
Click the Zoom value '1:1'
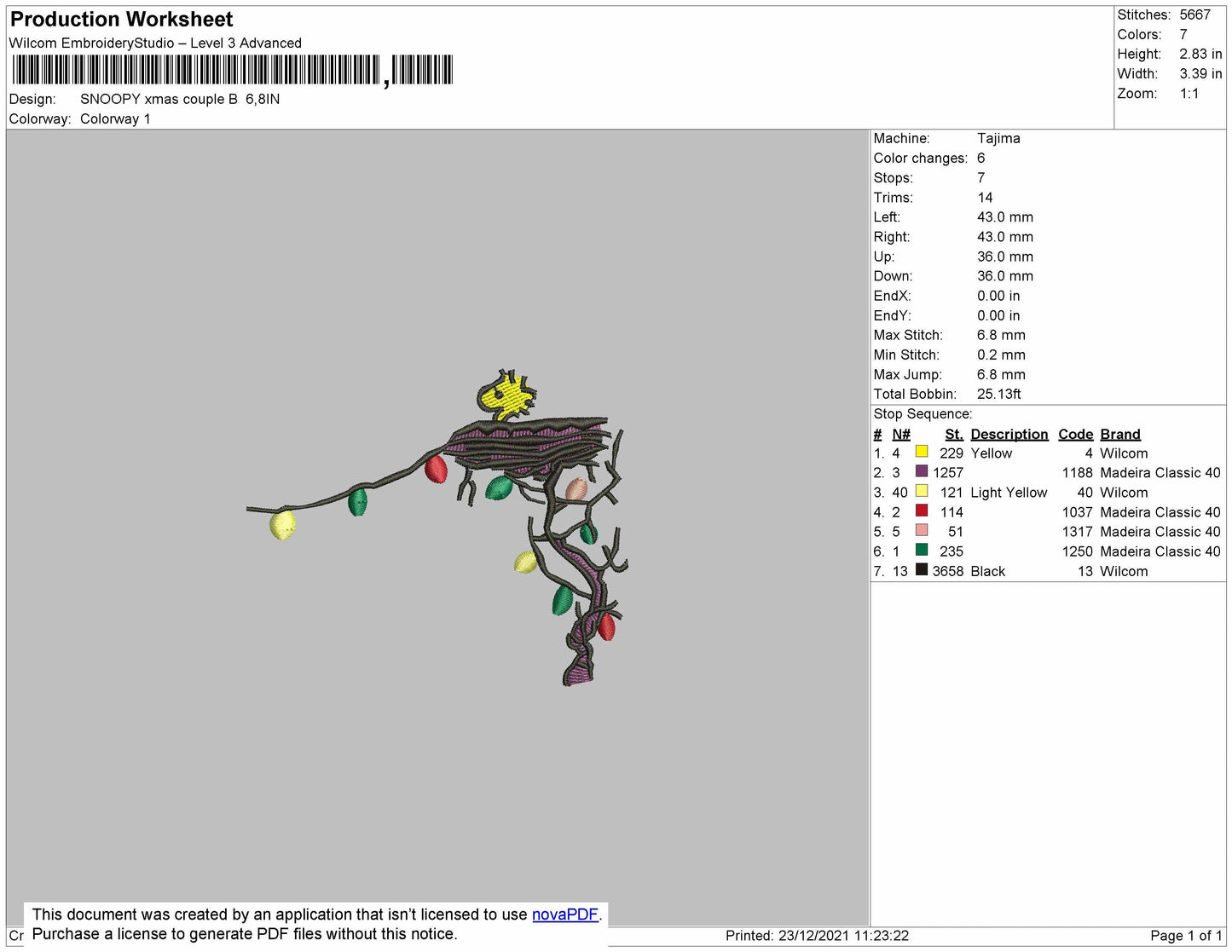(x=1189, y=94)
